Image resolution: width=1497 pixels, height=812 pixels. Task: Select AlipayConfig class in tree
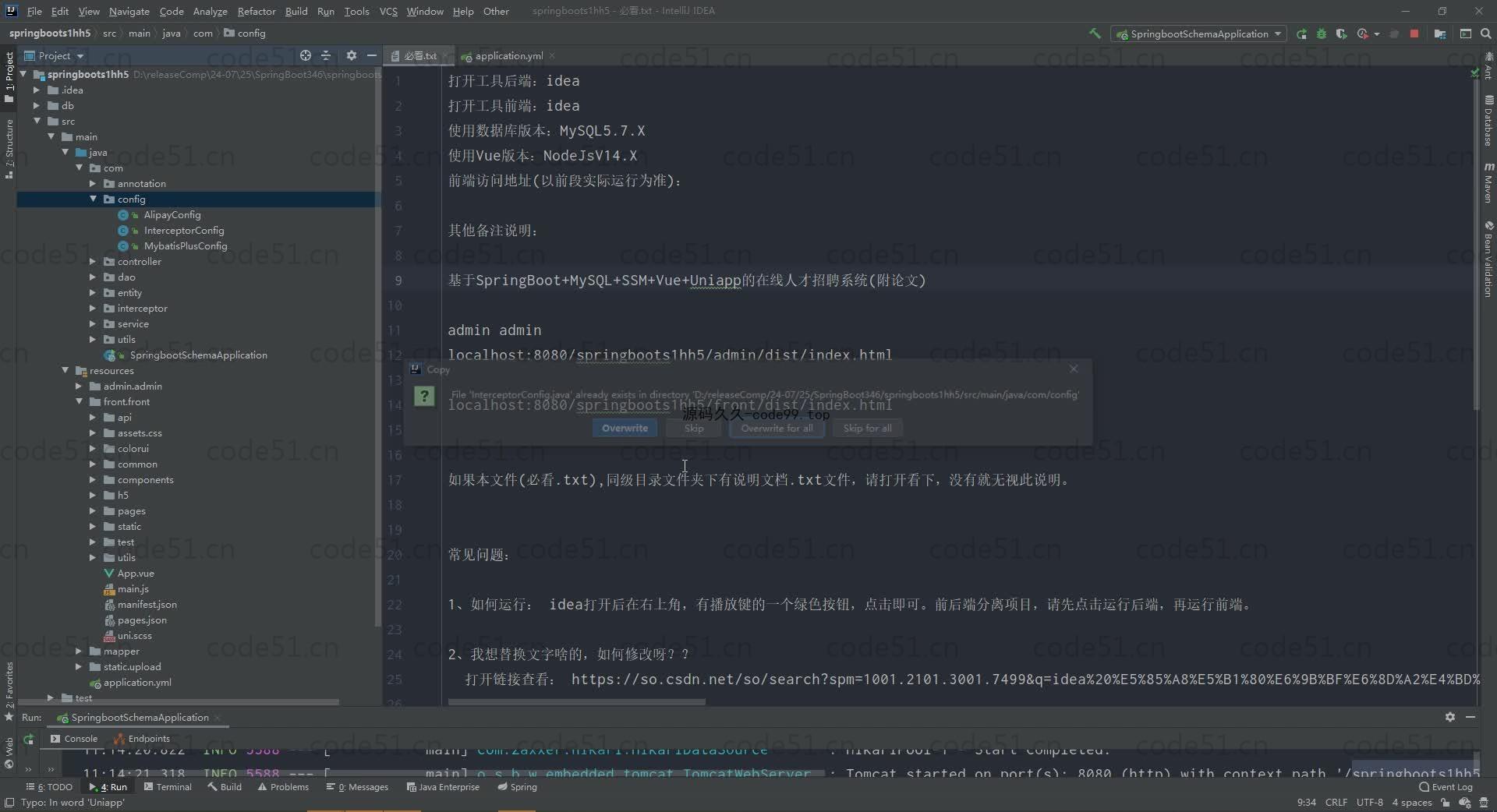(172, 214)
